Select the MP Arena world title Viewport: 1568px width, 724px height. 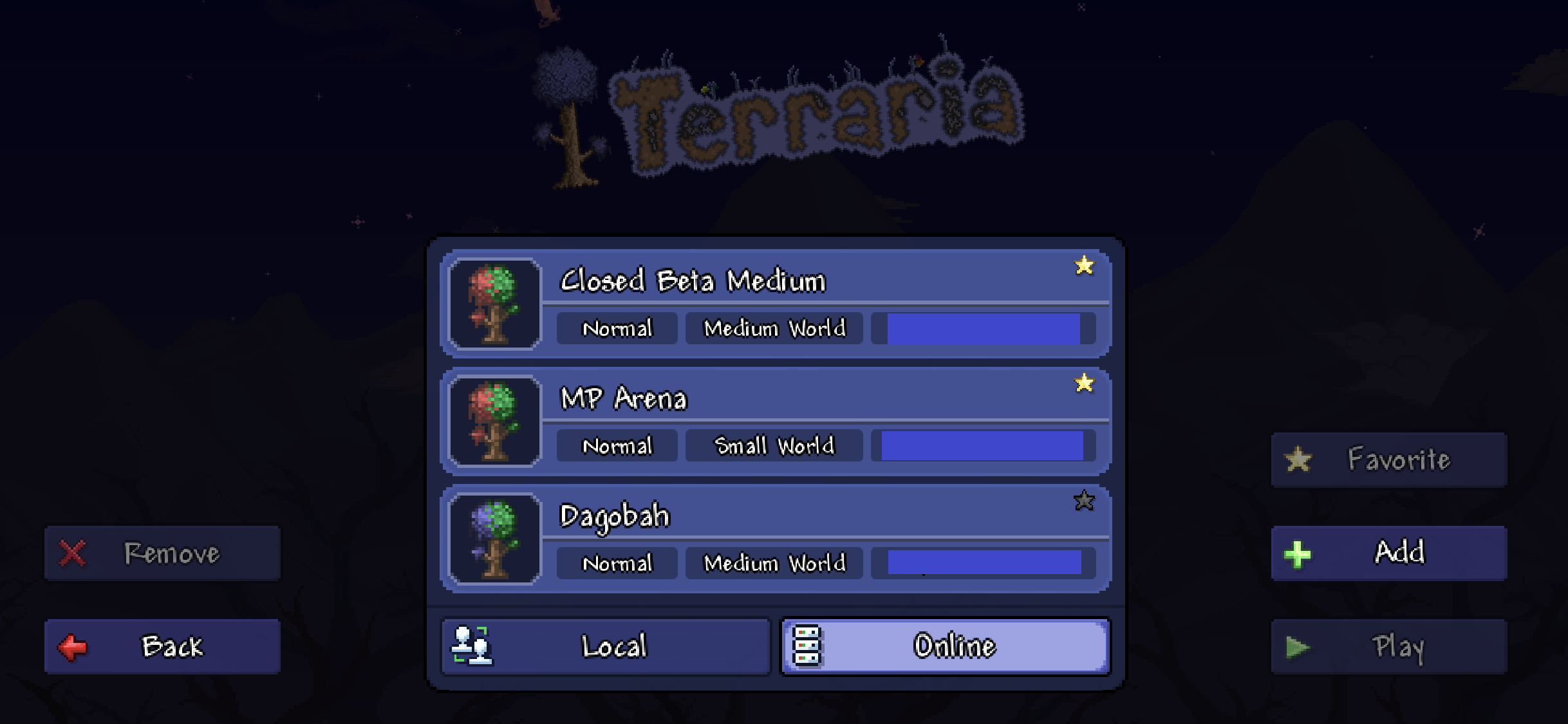pos(624,398)
